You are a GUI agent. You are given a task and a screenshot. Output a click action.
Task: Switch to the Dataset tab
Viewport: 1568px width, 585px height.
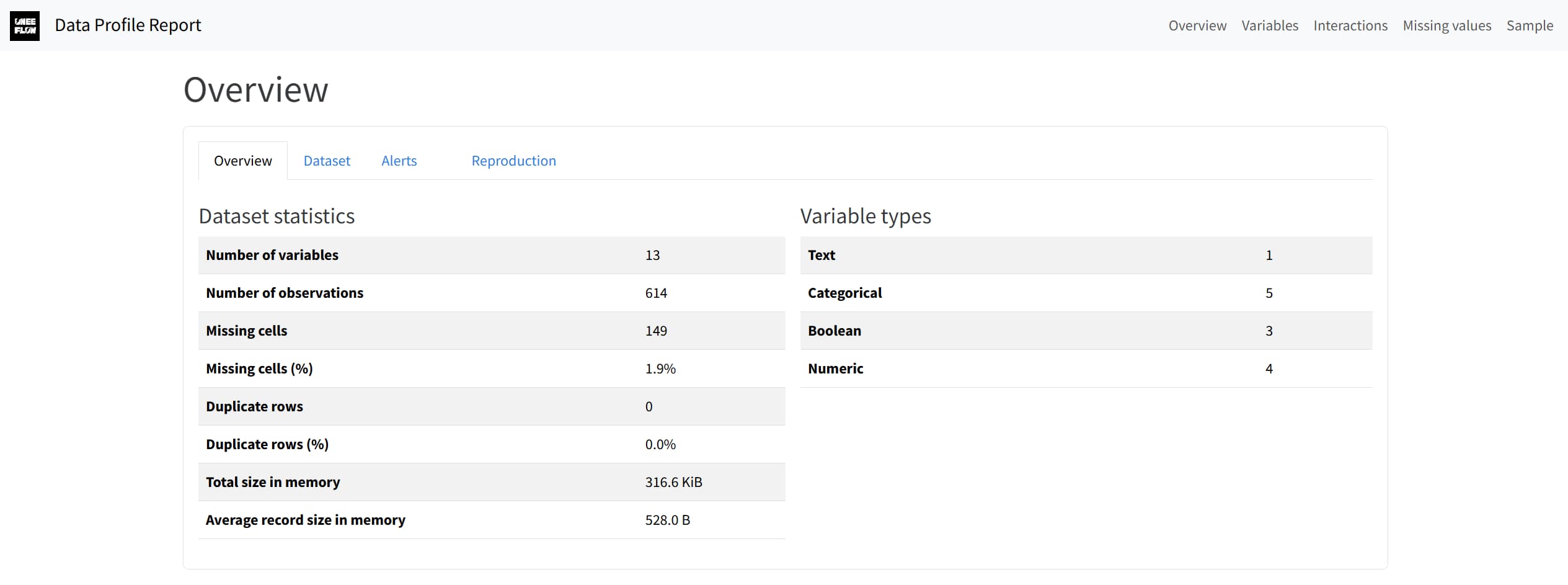click(327, 161)
